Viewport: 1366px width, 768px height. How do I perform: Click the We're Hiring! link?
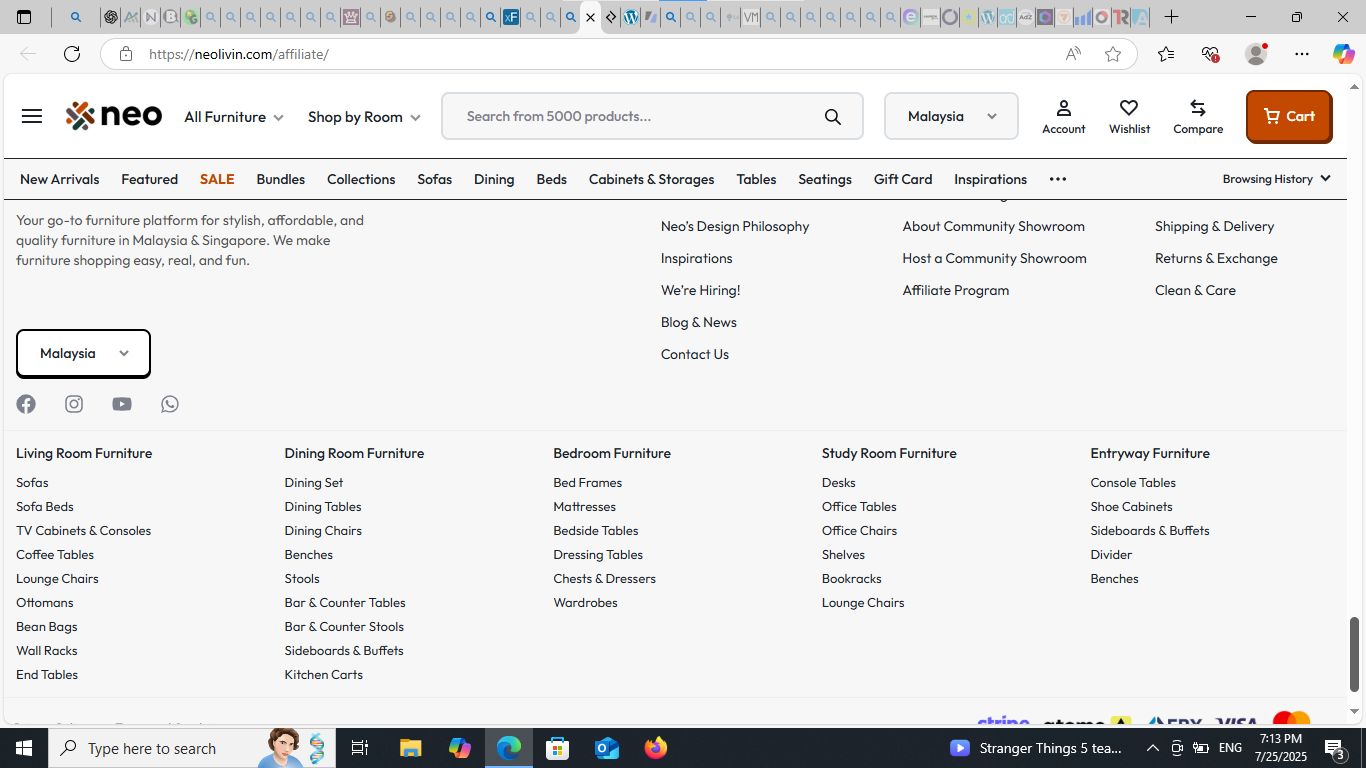coord(700,290)
